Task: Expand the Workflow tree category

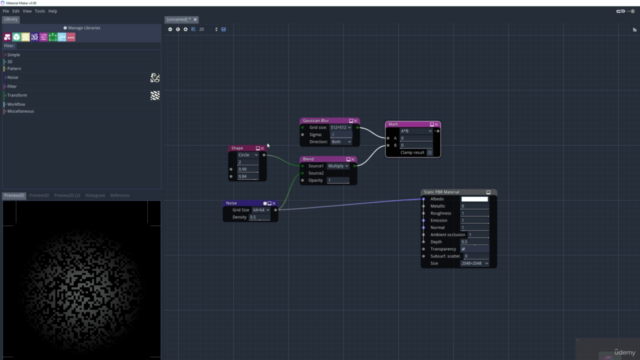Action: 5,104
